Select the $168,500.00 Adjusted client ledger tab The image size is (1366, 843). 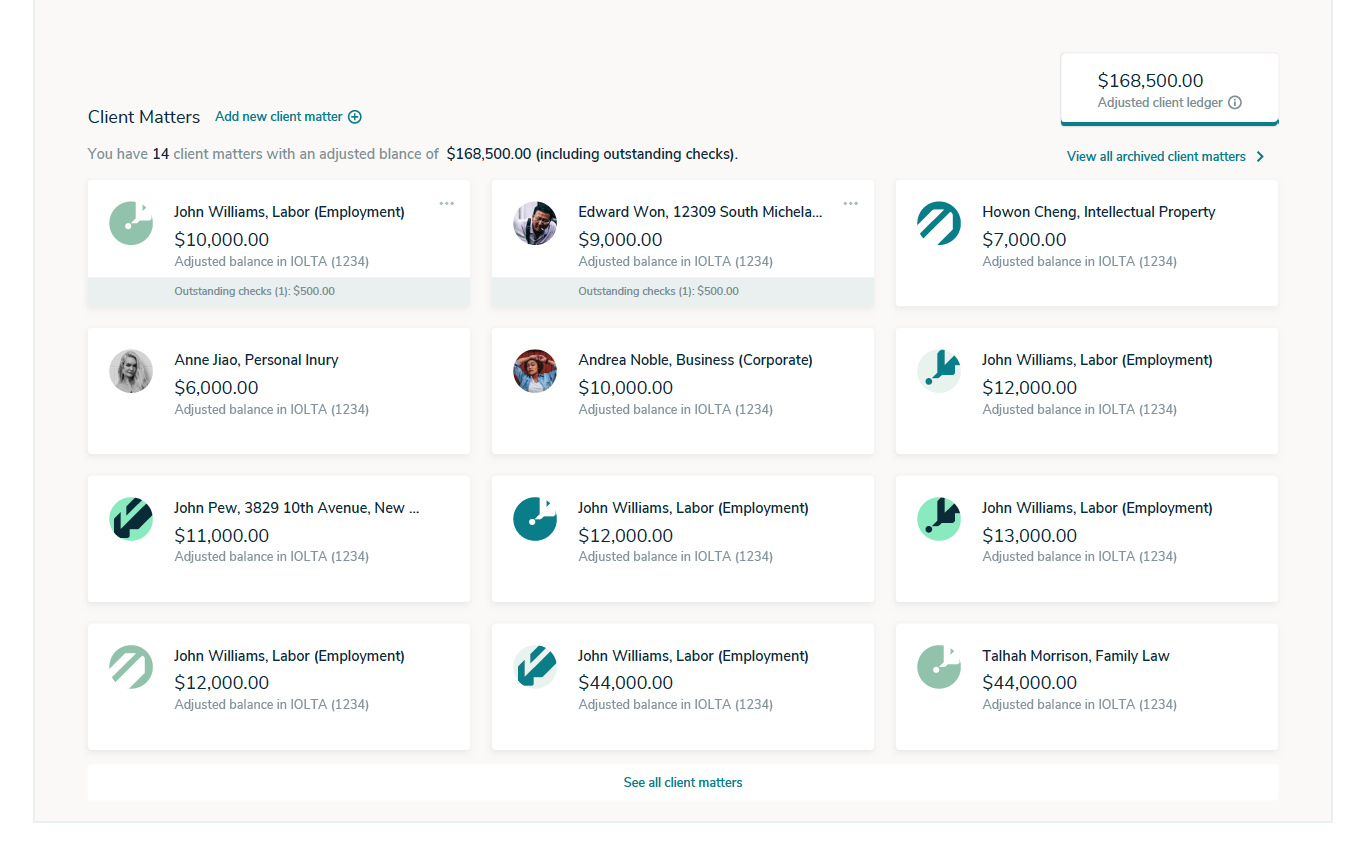[1170, 90]
